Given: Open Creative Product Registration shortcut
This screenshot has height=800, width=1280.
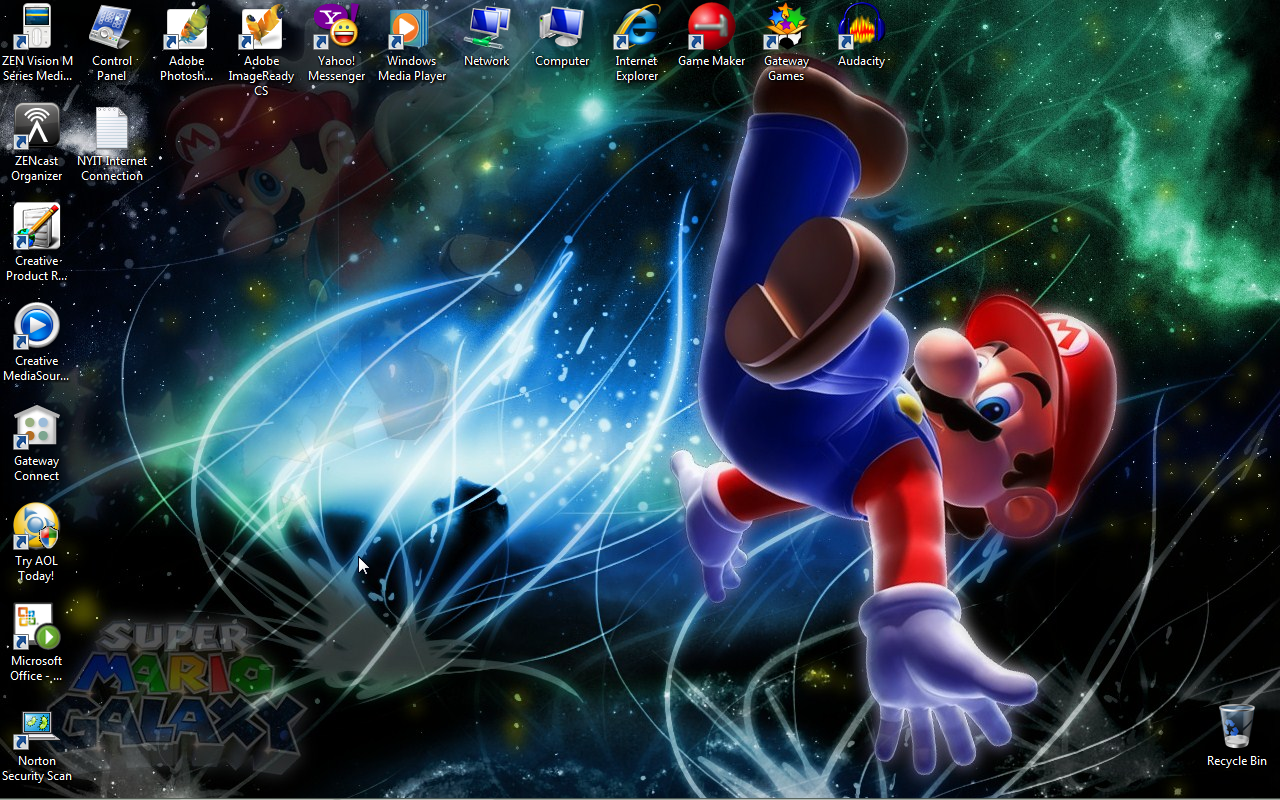Looking at the screenshot, I should 37,227.
